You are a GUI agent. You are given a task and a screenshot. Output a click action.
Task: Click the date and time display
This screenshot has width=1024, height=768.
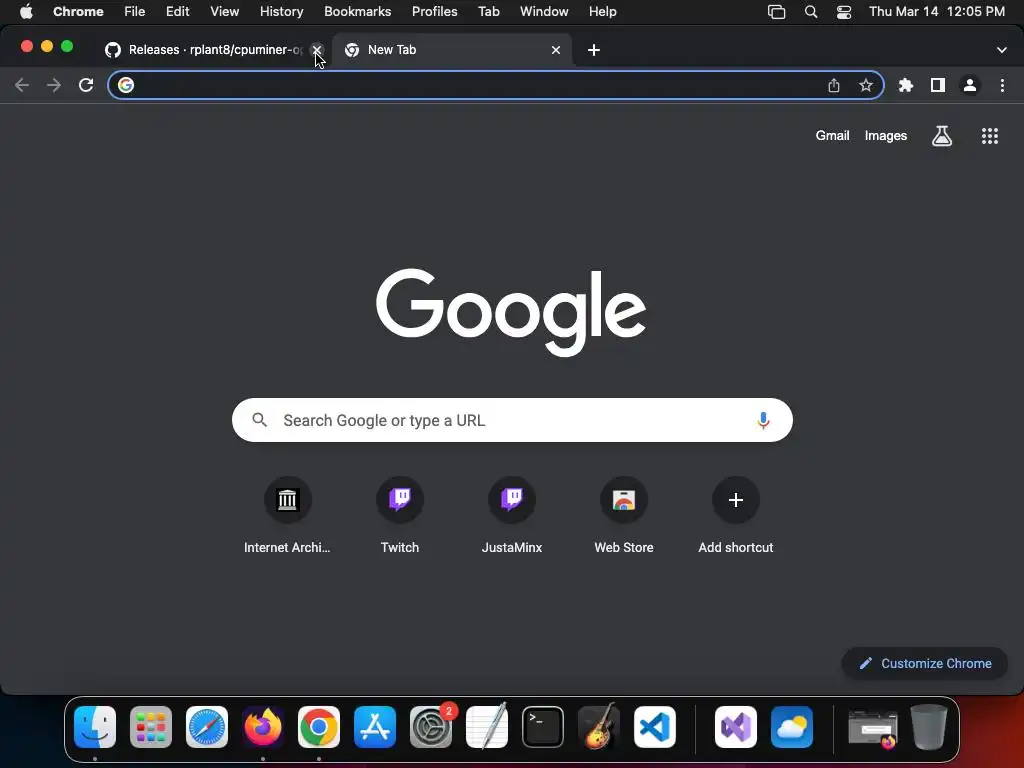pos(936,12)
